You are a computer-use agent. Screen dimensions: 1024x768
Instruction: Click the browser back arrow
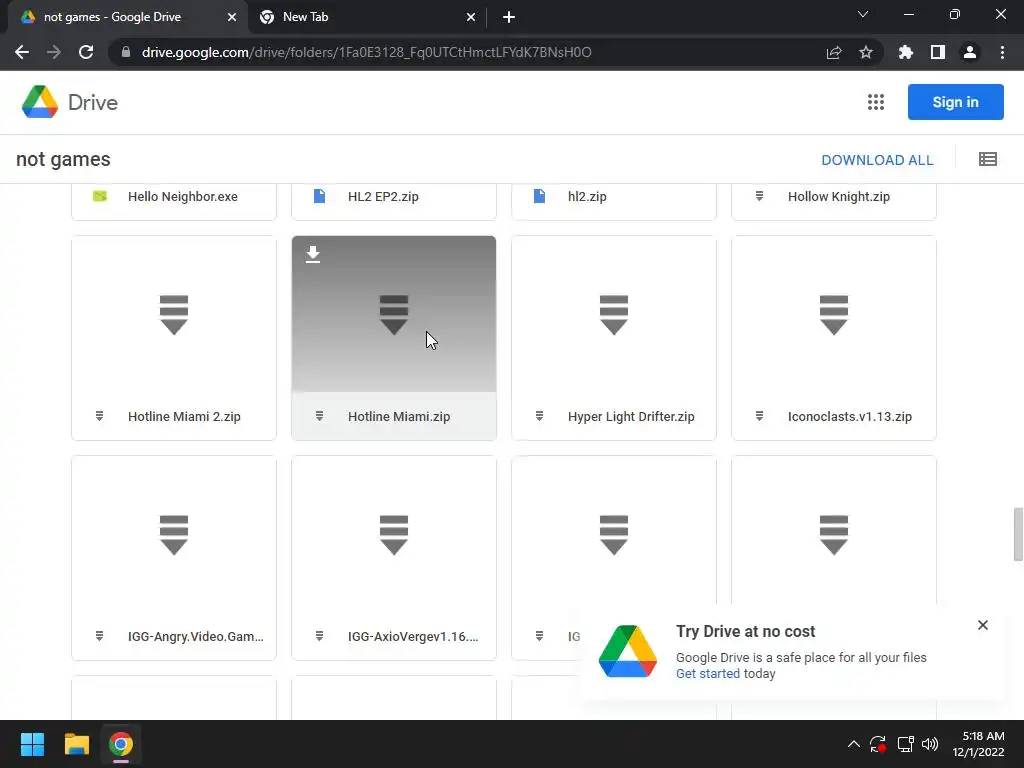click(22, 52)
